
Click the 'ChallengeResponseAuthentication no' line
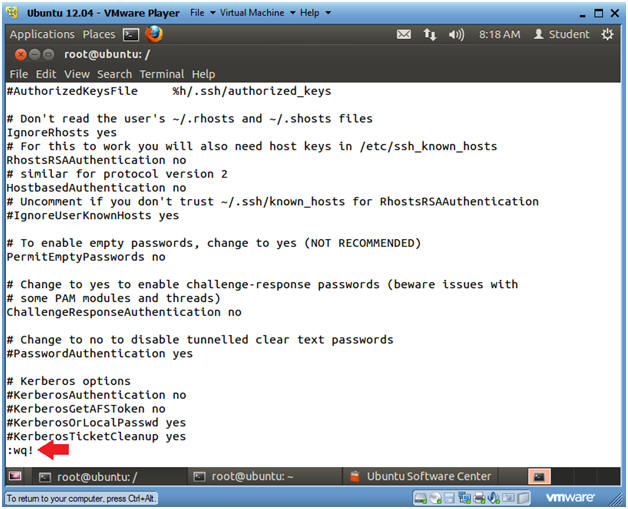pyautogui.click(x=124, y=312)
